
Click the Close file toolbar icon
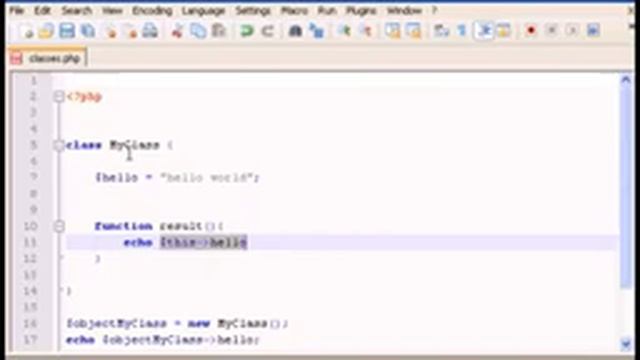click(111, 31)
